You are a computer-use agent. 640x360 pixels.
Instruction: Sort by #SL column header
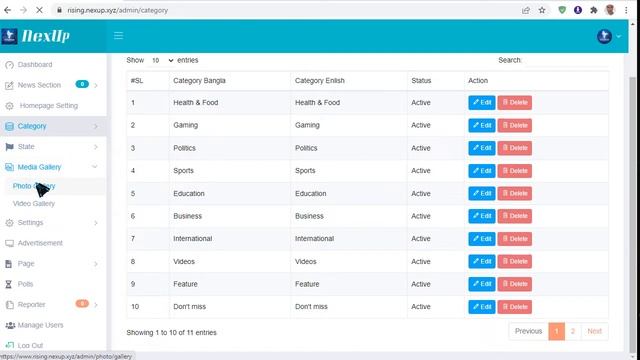pos(147,81)
